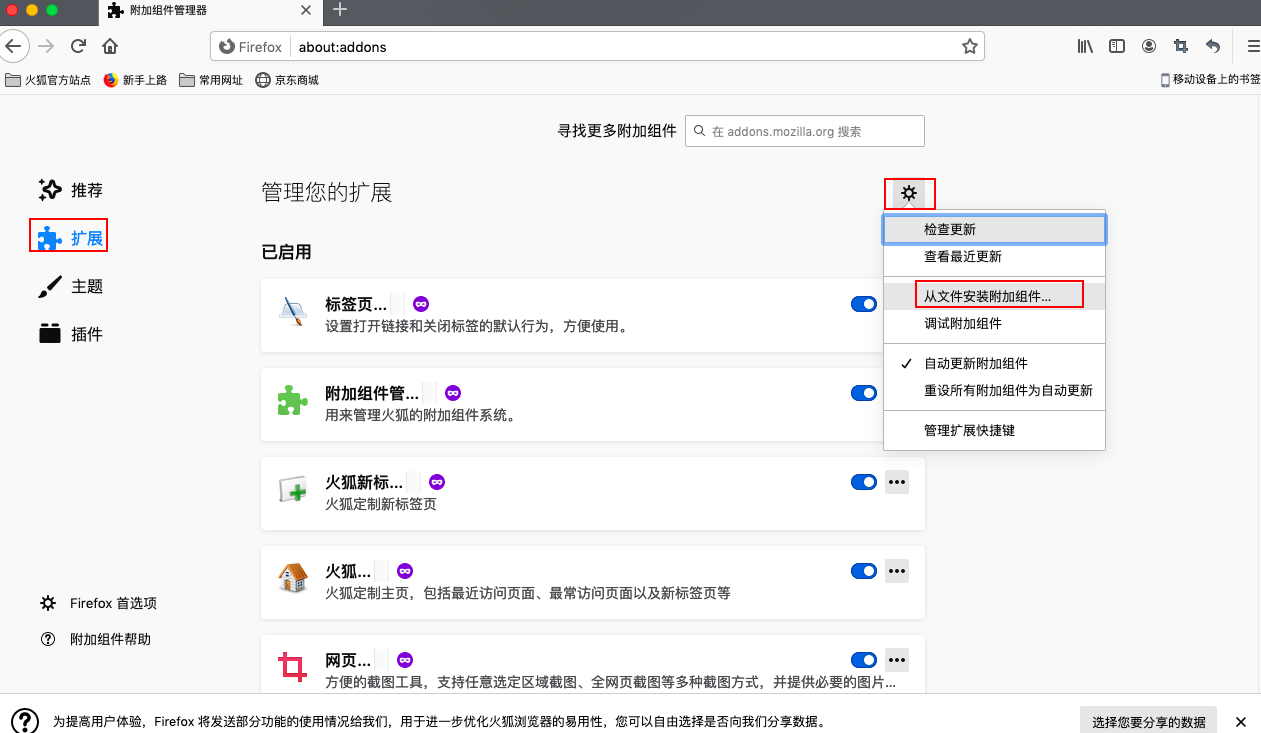Screen dimensions: 1261x733
Task: Switch off the 火狐定制主页 extension toggle
Action: [x=863, y=571]
